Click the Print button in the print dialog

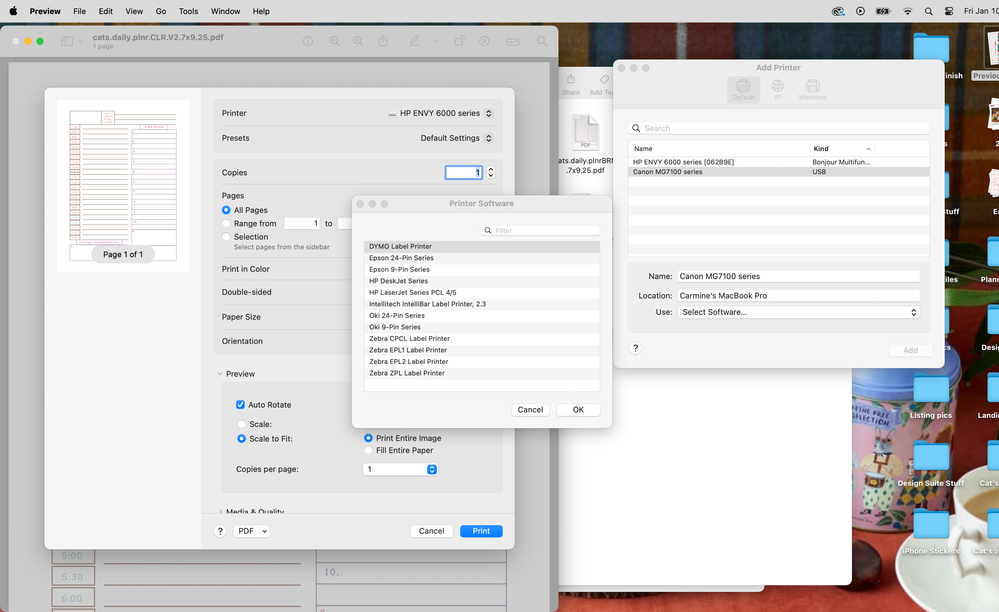click(x=481, y=531)
